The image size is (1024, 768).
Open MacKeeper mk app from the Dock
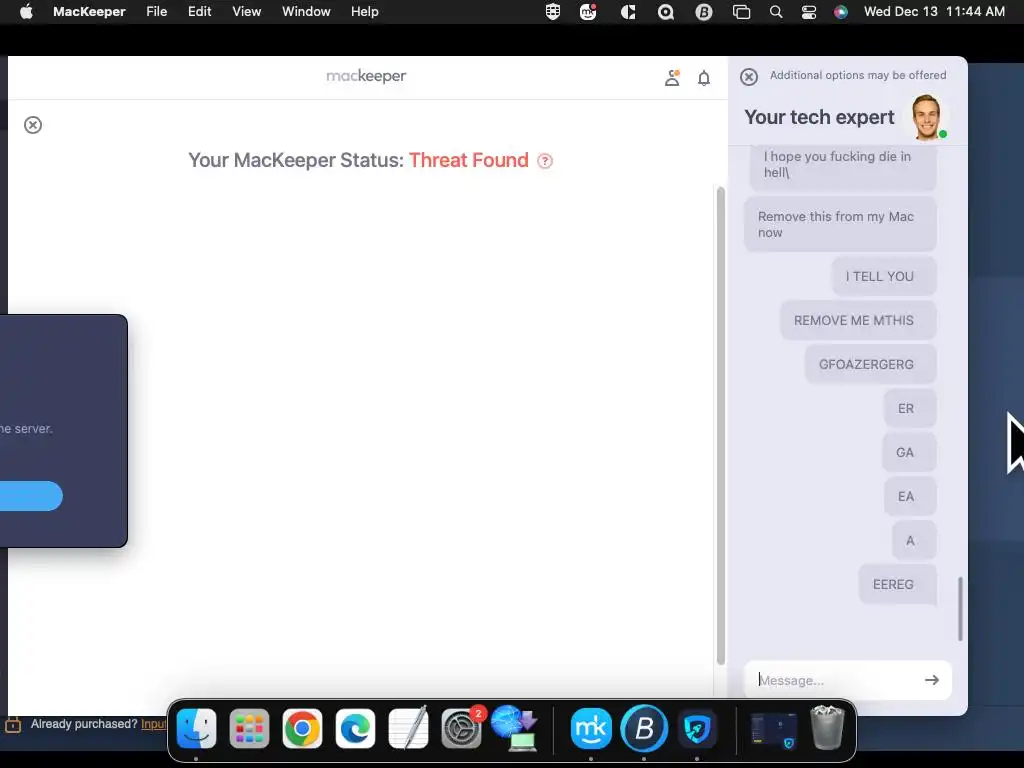(x=591, y=728)
